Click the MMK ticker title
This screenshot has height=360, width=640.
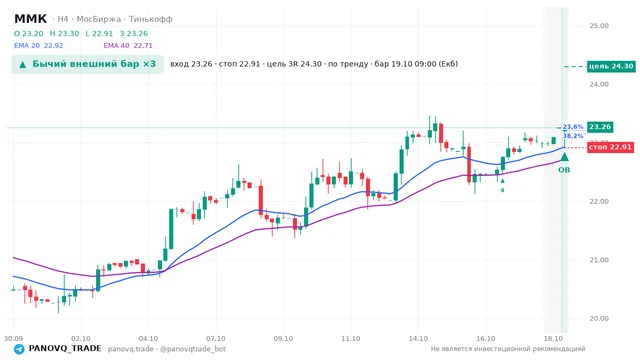pyautogui.click(x=31, y=19)
